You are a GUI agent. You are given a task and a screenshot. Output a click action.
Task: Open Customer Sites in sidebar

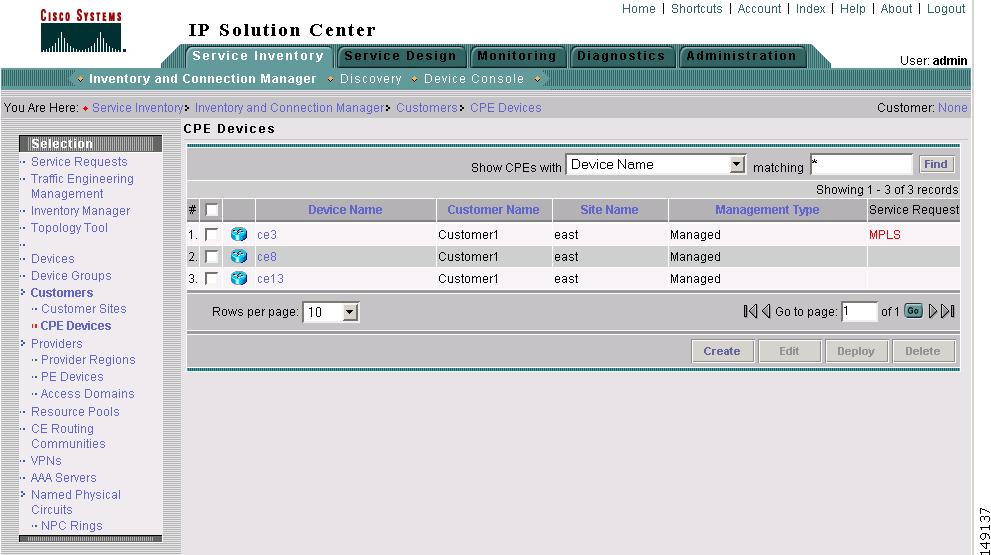[83, 308]
